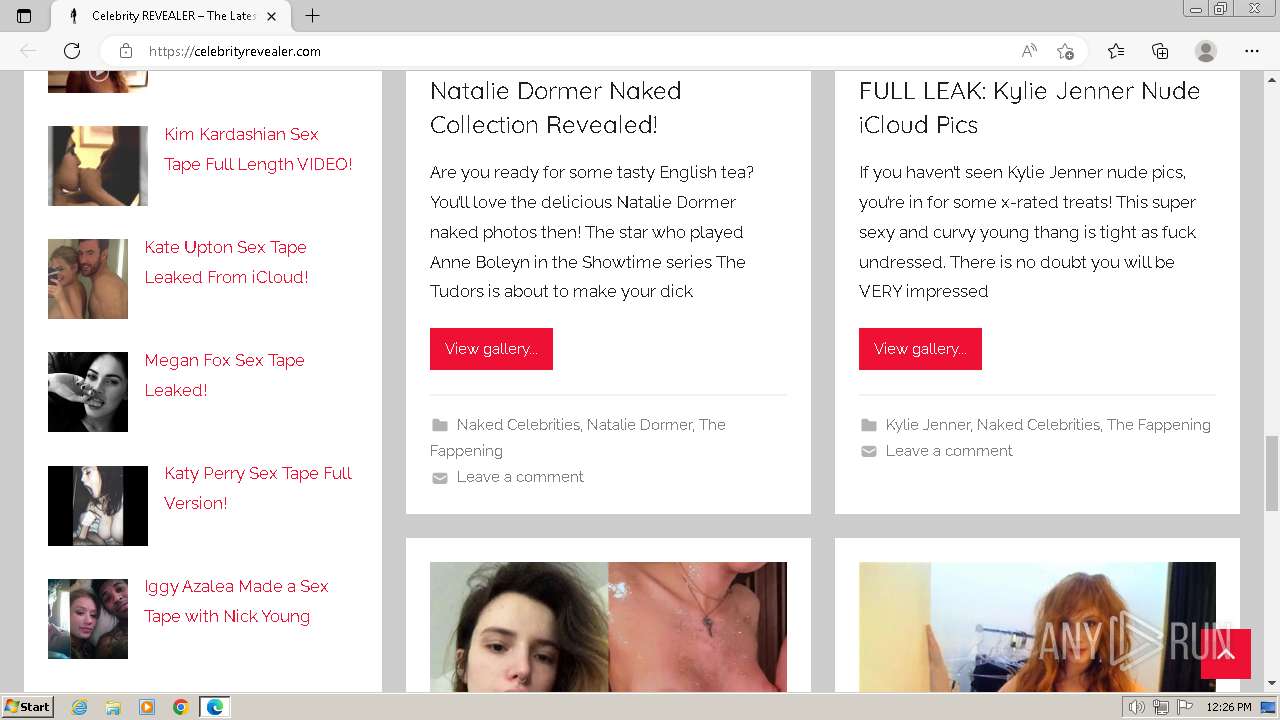Select the Microsoft Edge taskbar icon

point(215,707)
